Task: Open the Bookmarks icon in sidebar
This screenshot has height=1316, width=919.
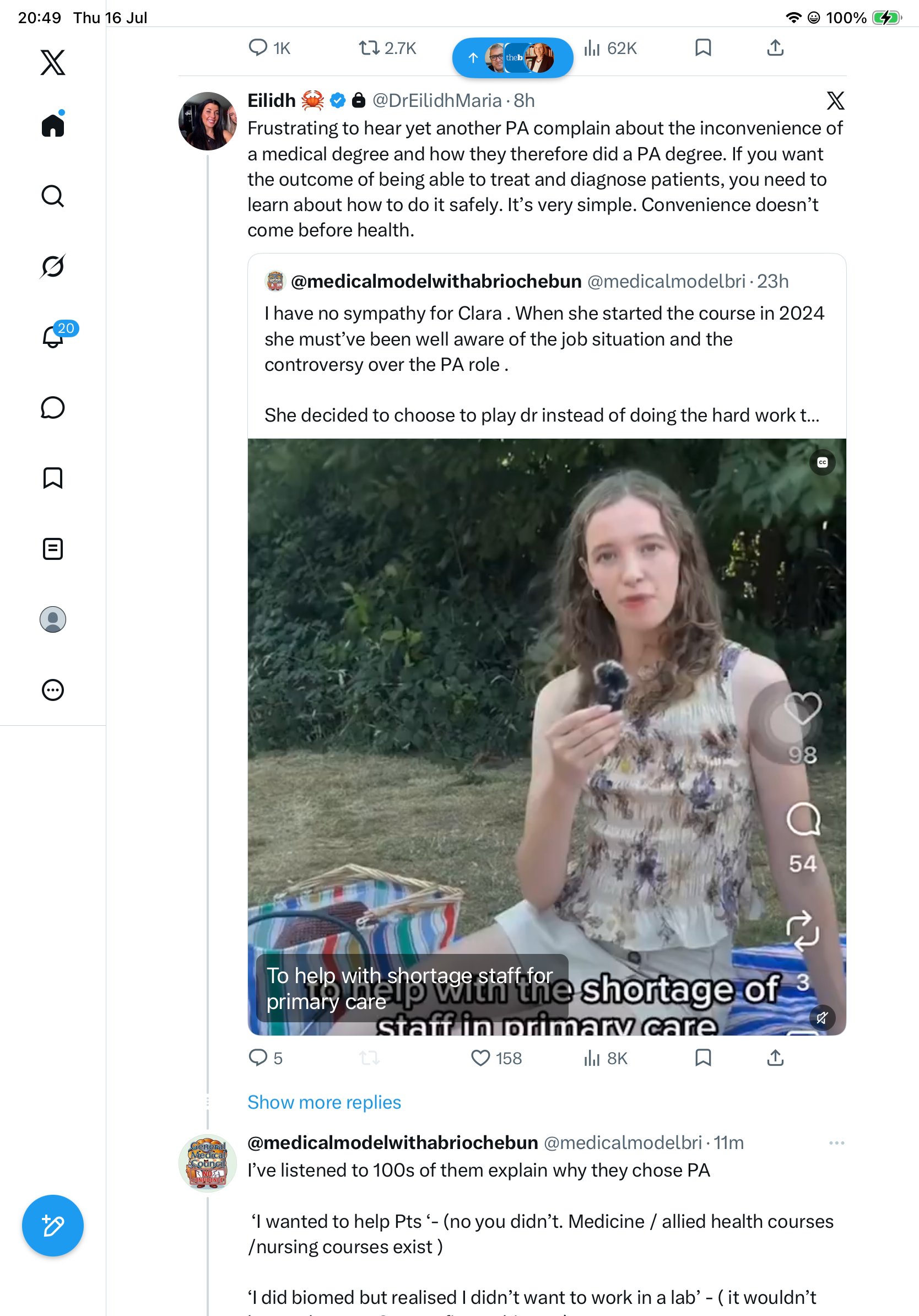Action: (53, 478)
